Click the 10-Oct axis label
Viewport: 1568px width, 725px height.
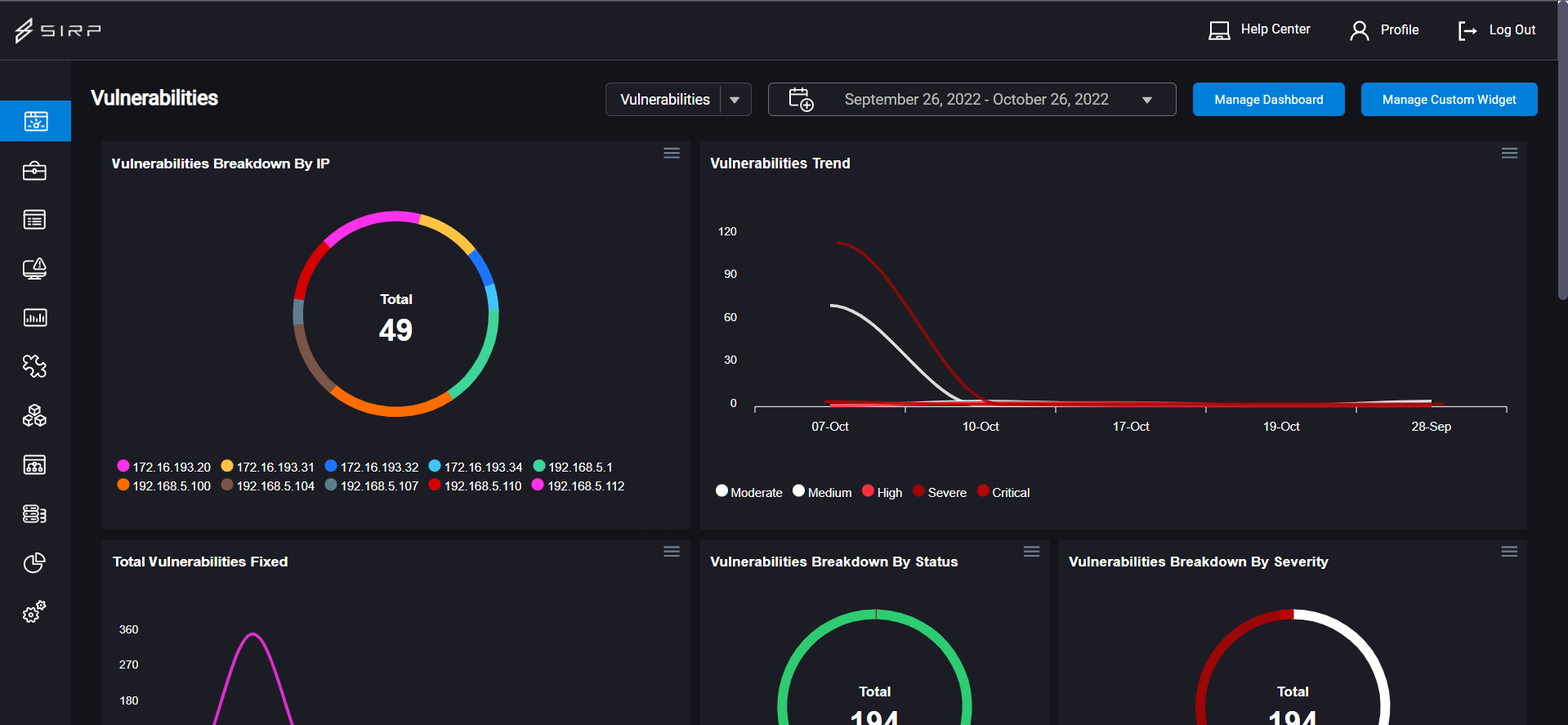click(981, 426)
